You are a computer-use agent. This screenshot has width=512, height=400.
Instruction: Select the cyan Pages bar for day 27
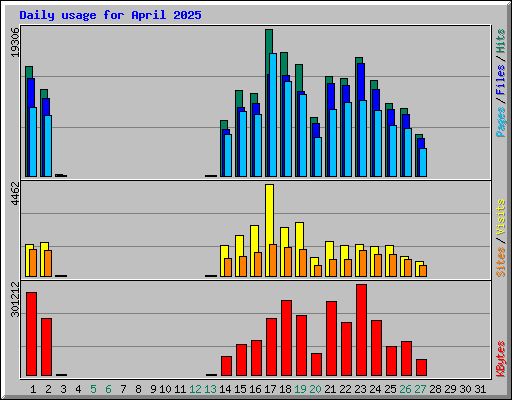tap(423, 162)
